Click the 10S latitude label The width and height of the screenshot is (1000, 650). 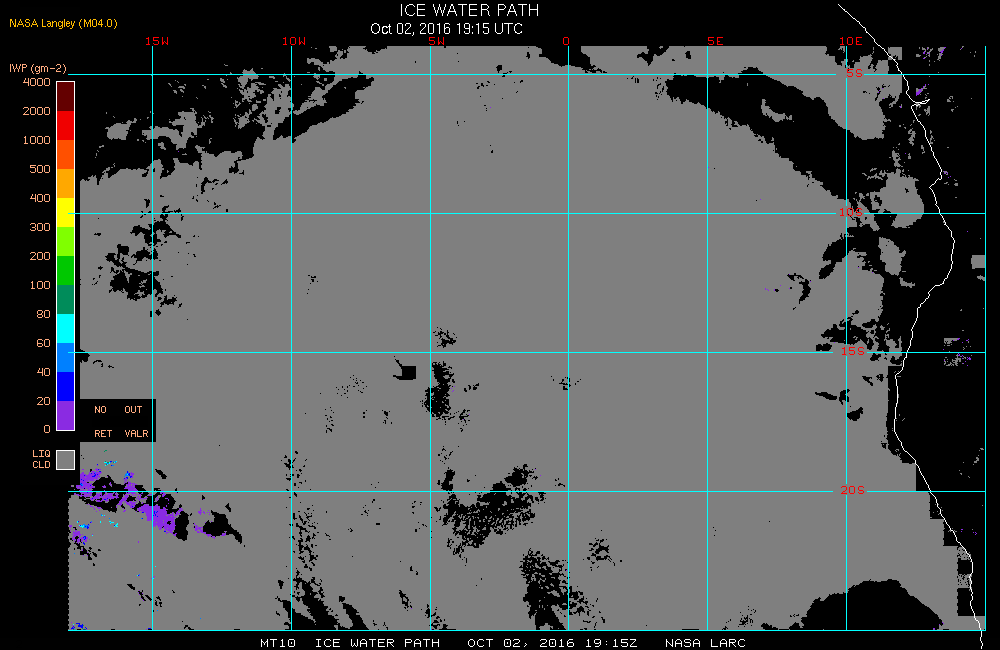pos(851,212)
